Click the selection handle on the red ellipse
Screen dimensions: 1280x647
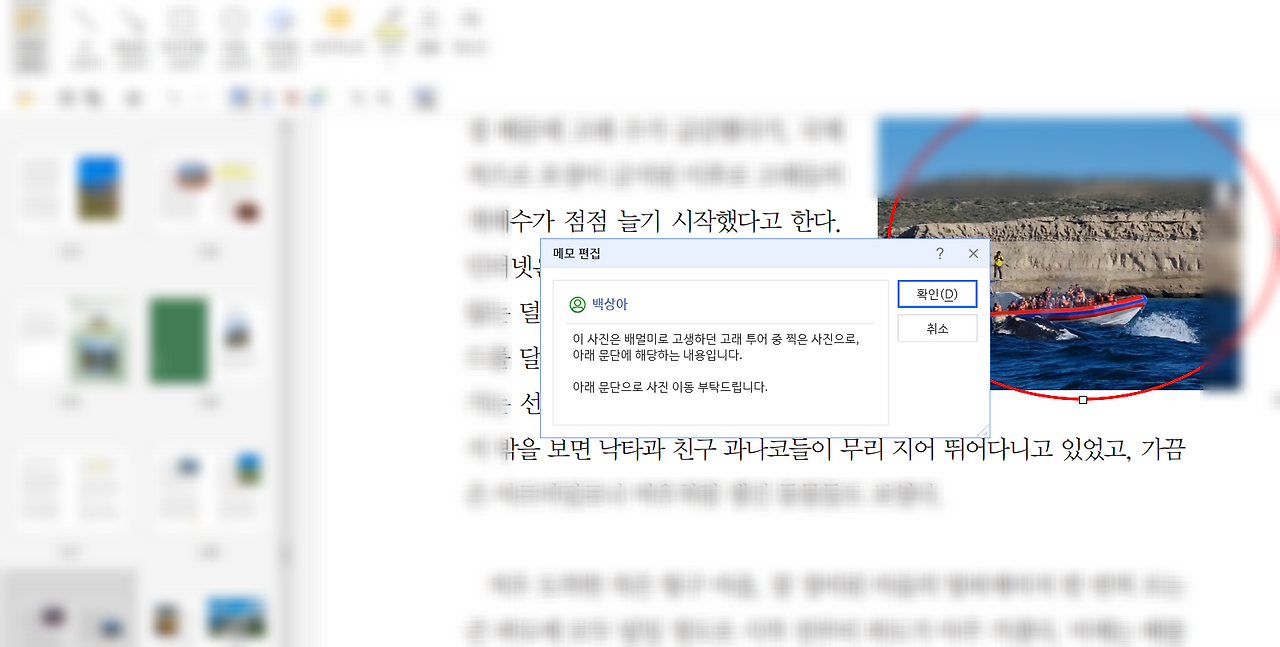pyautogui.click(x=1084, y=398)
